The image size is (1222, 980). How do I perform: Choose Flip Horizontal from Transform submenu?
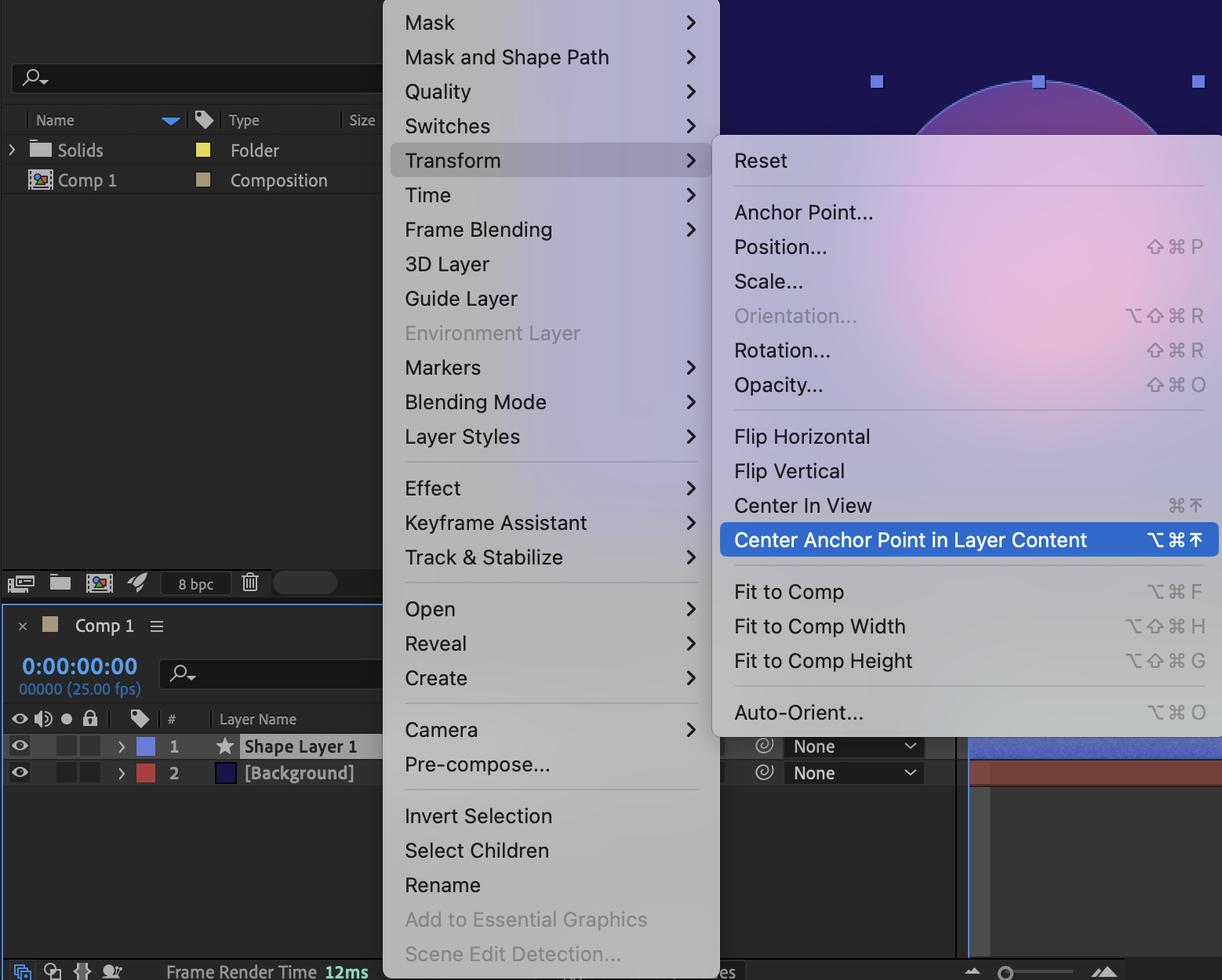(x=969, y=437)
